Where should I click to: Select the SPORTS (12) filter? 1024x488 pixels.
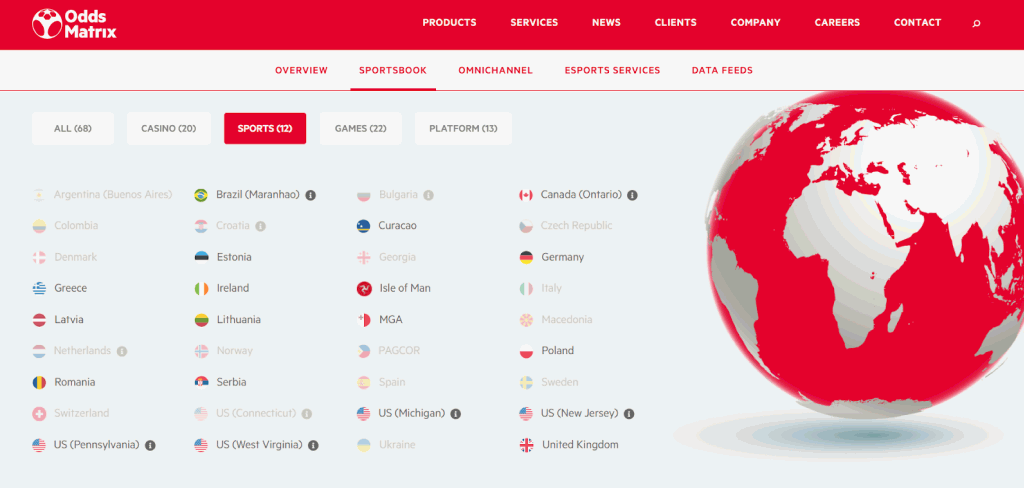pyautogui.click(x=265, y=129)
